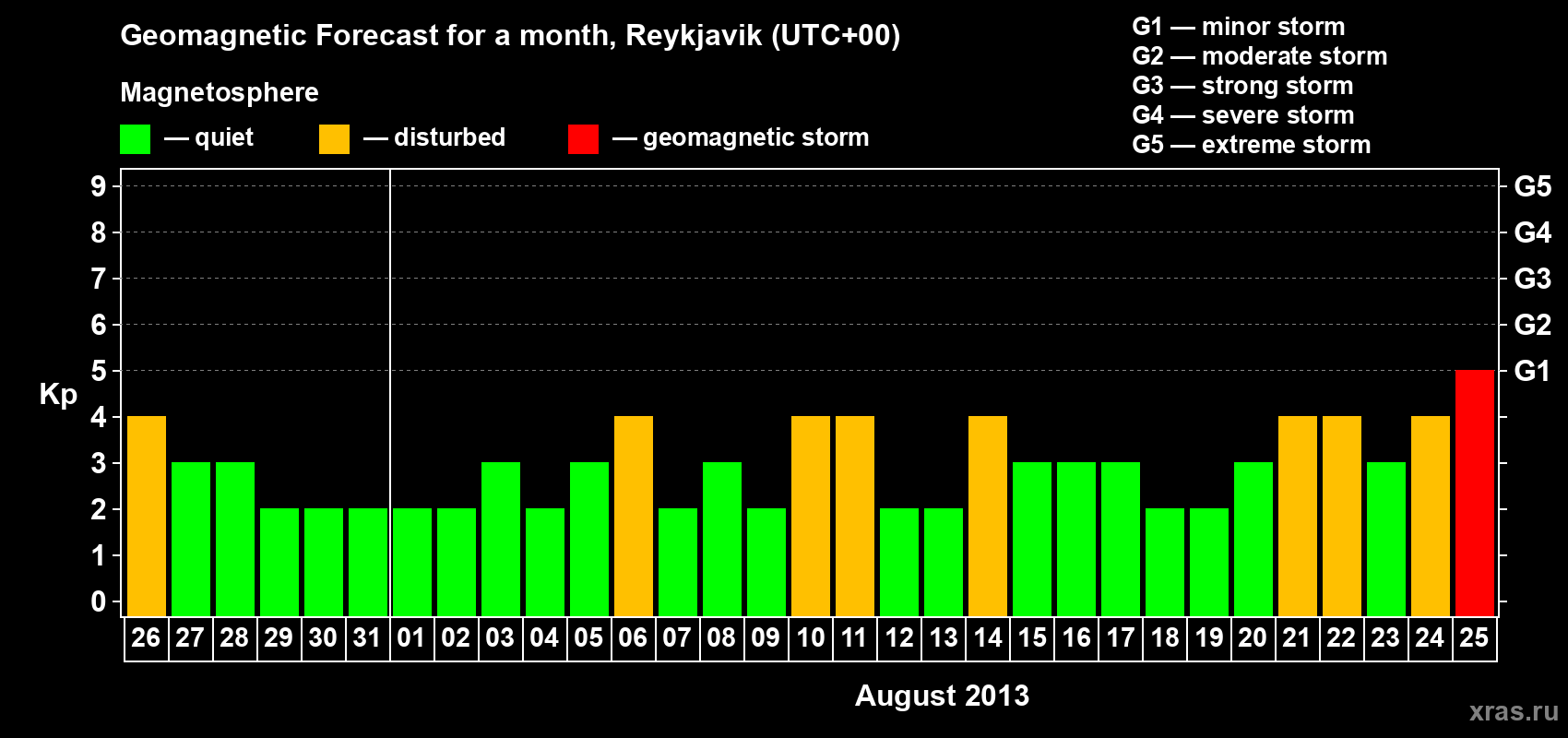Click the green bar for August 03
The width and height of the screenshot is (1568, 738).
[501, 539]
